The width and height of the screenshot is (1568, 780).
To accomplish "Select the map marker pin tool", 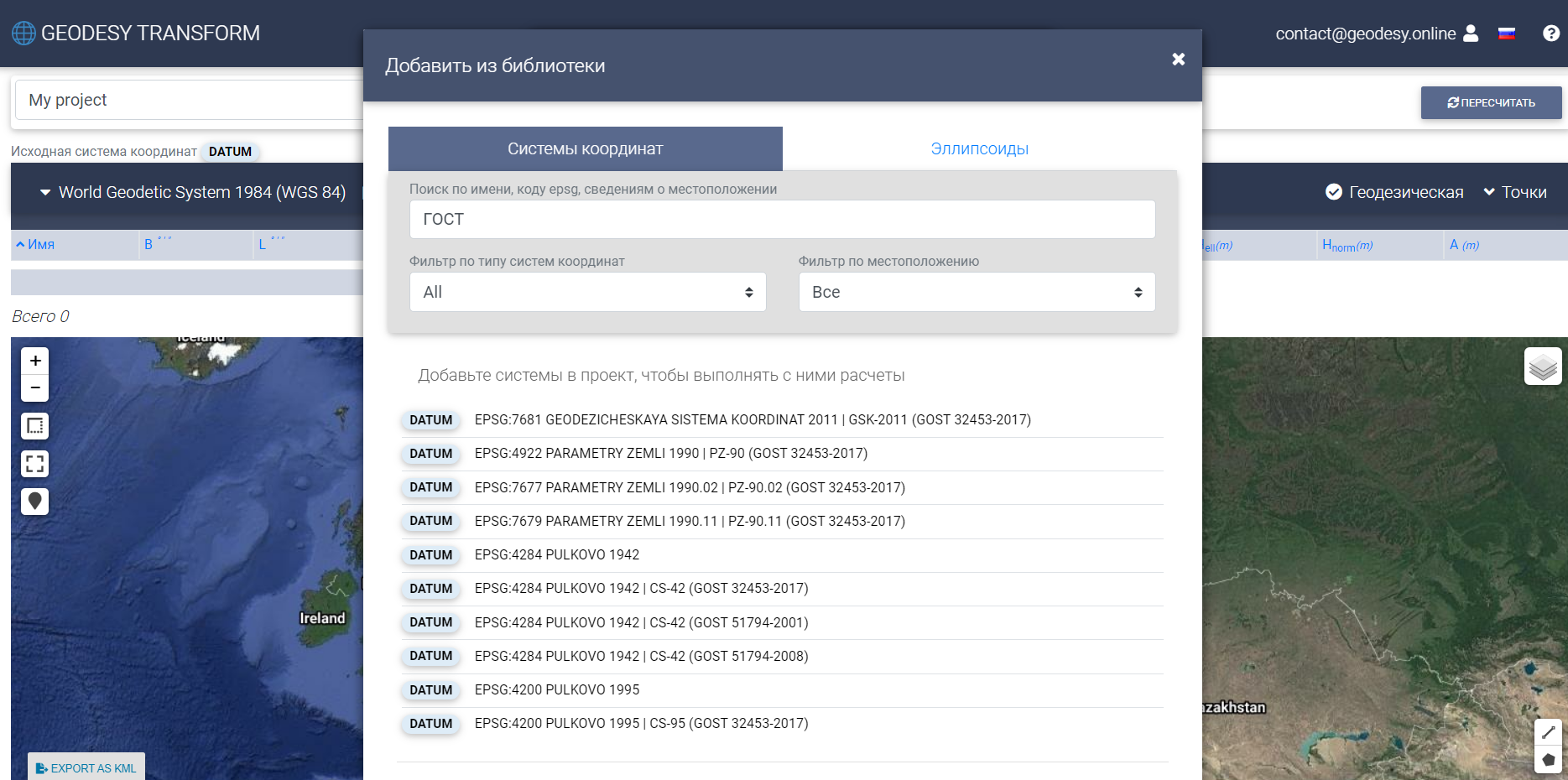I will [35, 502].
